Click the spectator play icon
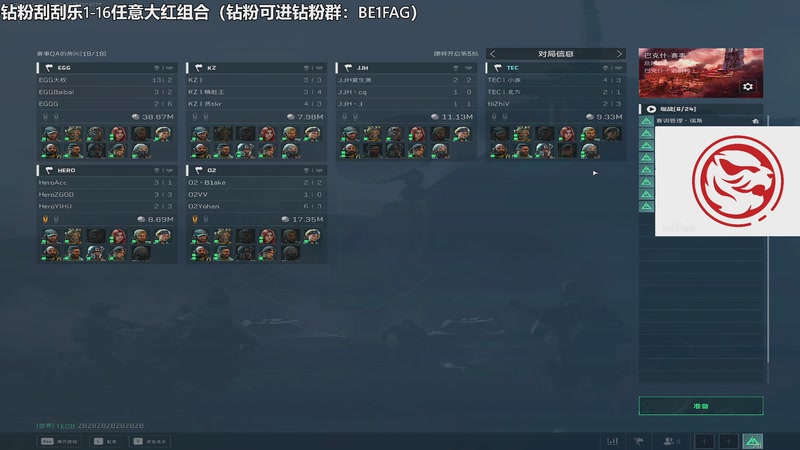Screen dimensions: 800x450 click(x=651, y=109)
